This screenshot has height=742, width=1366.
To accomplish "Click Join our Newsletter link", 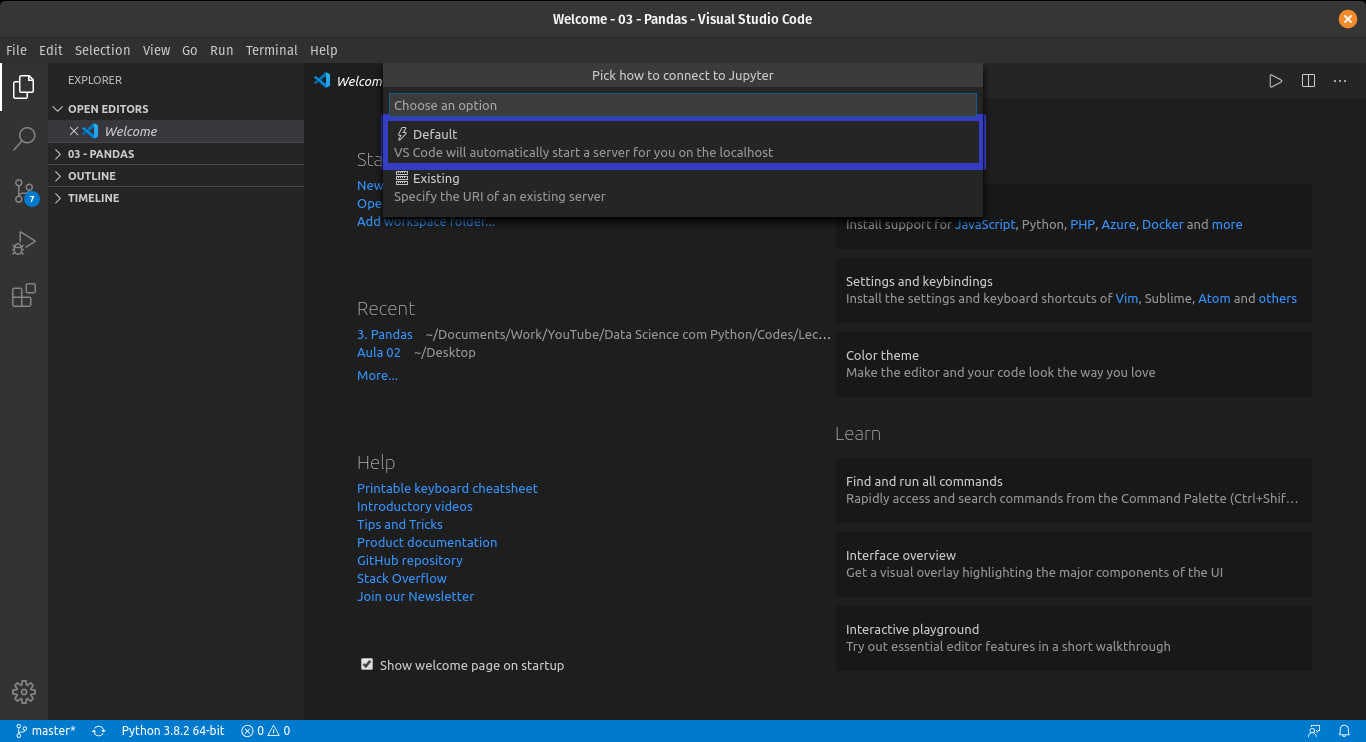I will click(415, 596).
